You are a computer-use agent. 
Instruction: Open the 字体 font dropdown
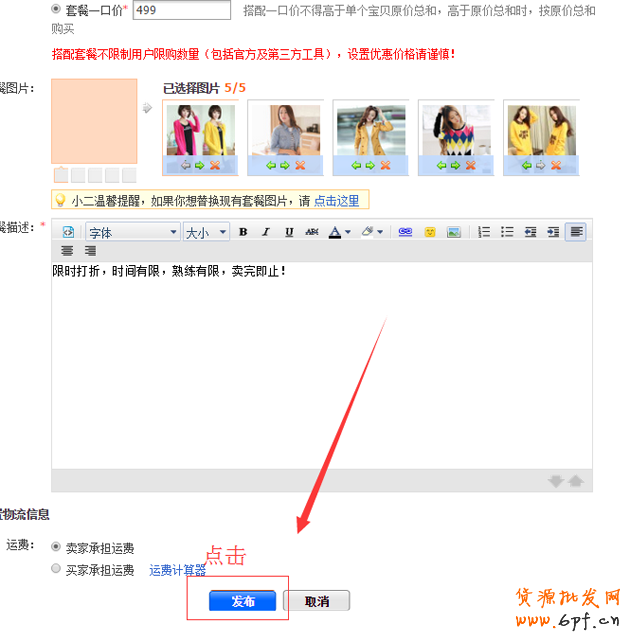pos(131,232)
